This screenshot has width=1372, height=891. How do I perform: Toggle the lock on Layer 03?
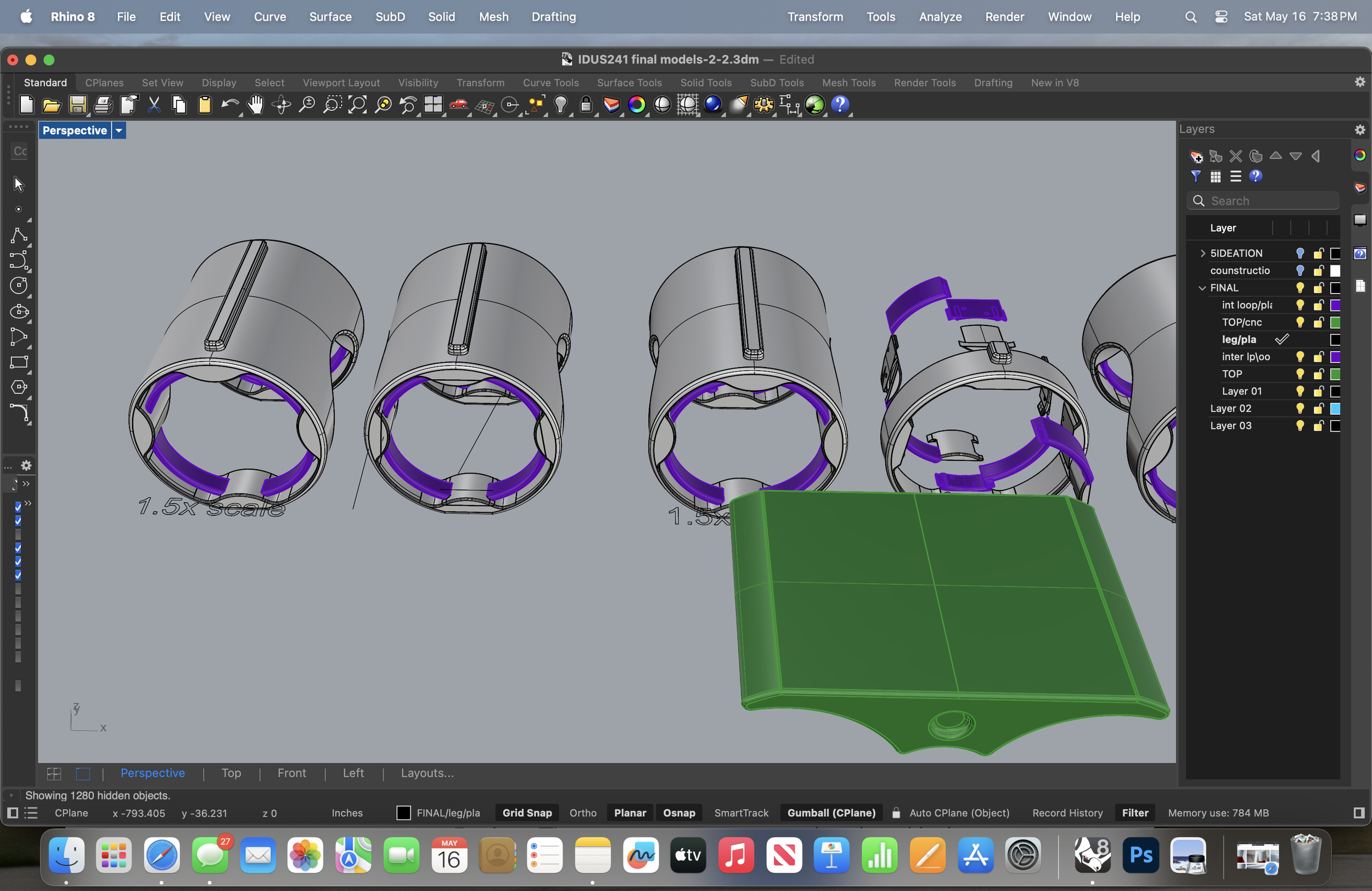1318,426
